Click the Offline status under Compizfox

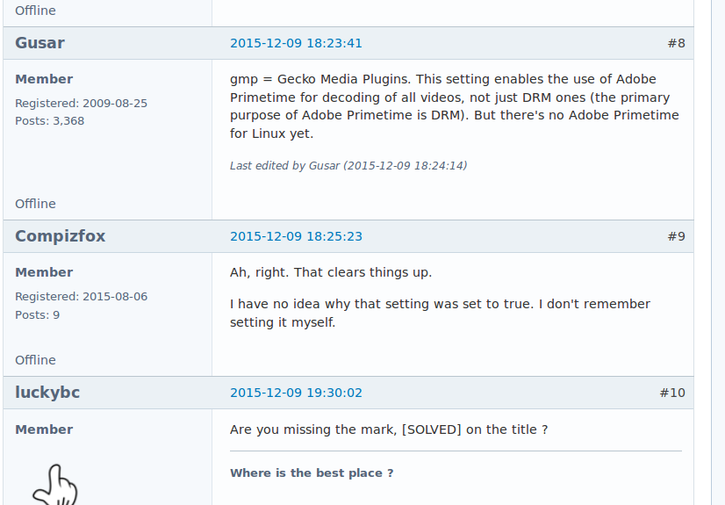click(35, 359)
